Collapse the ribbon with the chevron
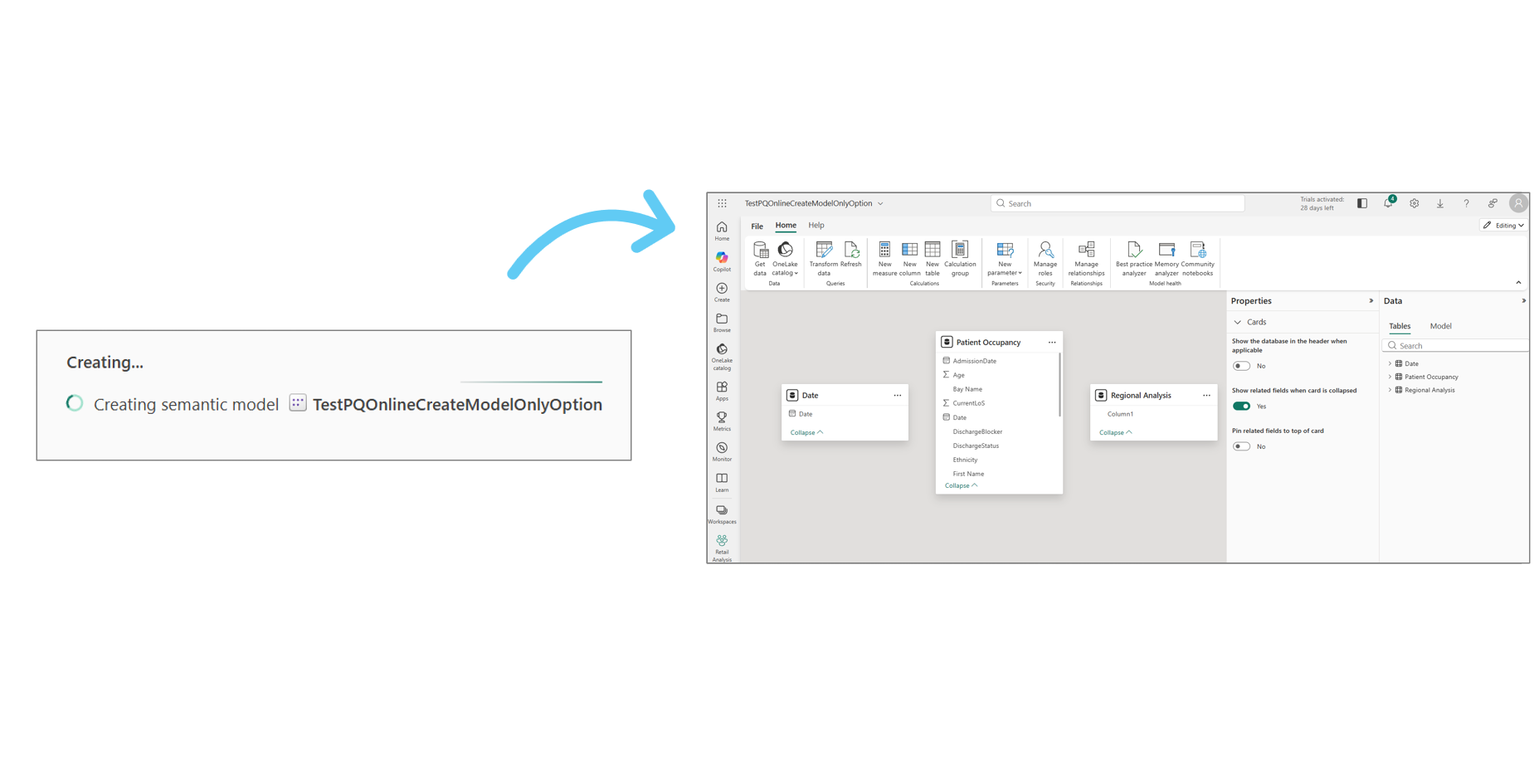 click(x=1518, y=283)
